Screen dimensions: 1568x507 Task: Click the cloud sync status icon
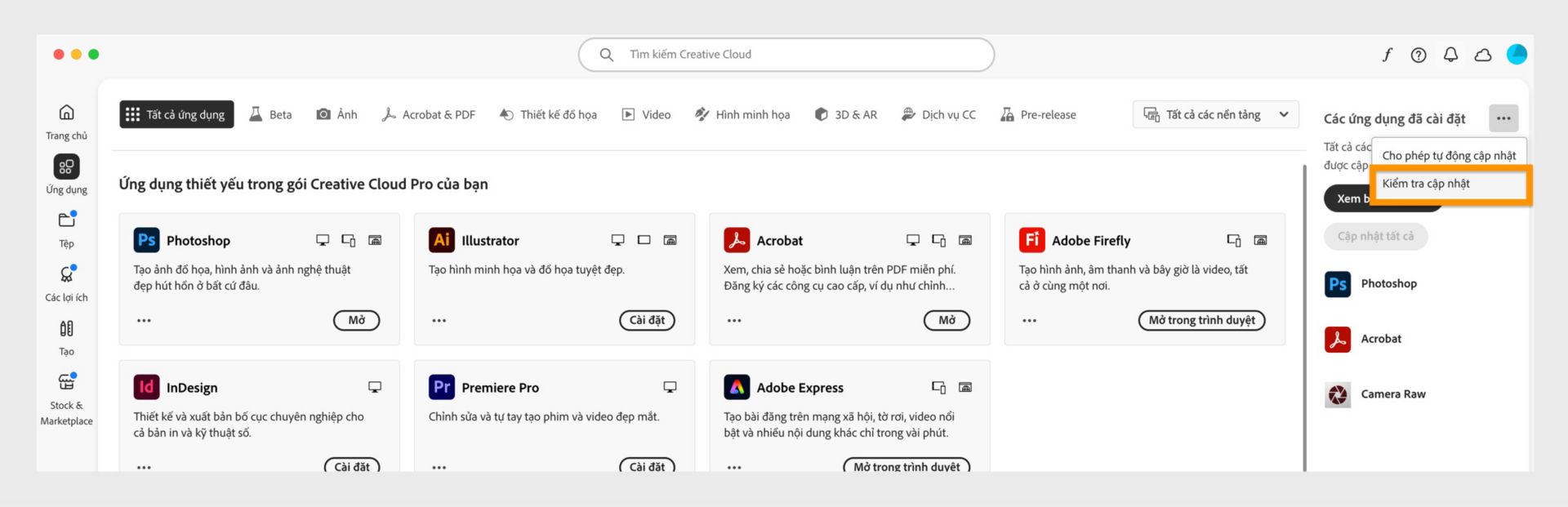click(x=1483, y=55)
